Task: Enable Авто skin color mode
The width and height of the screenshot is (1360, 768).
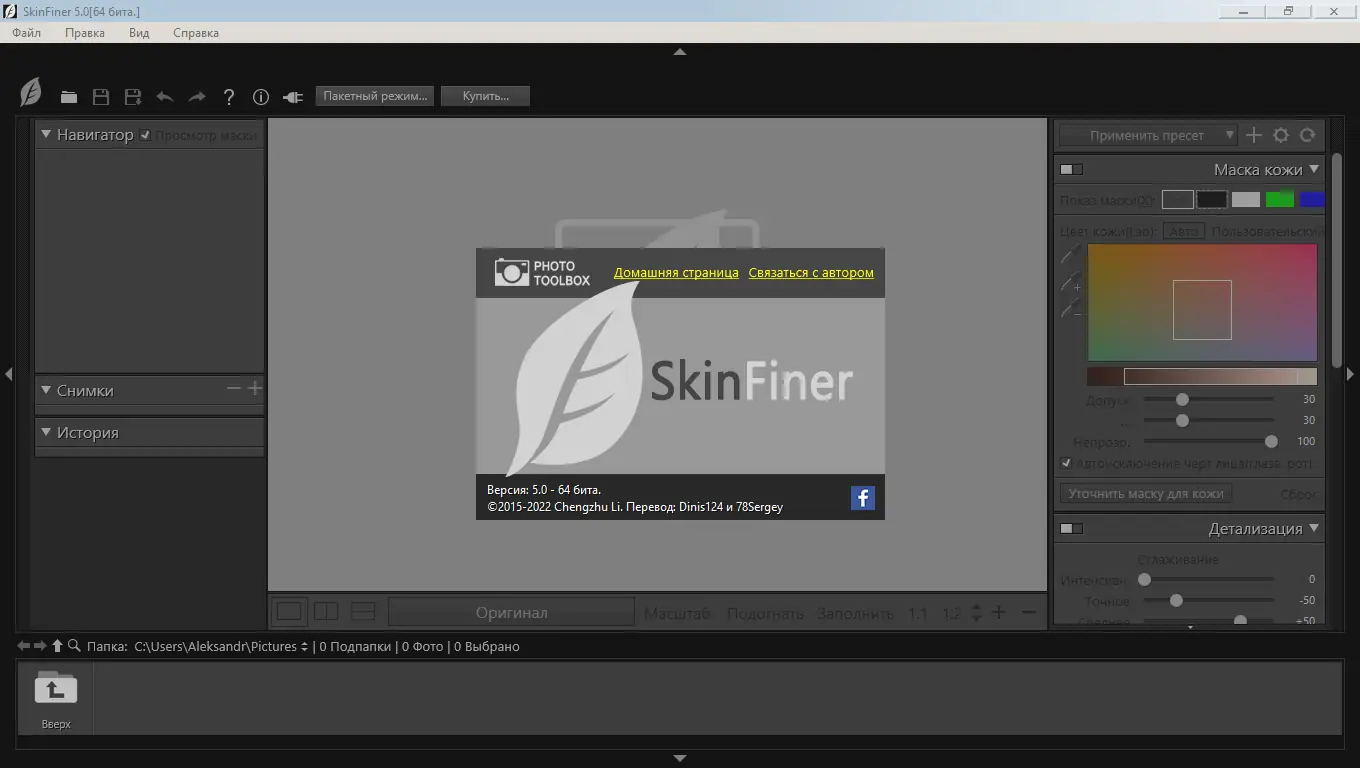Action: point(1184,231)
